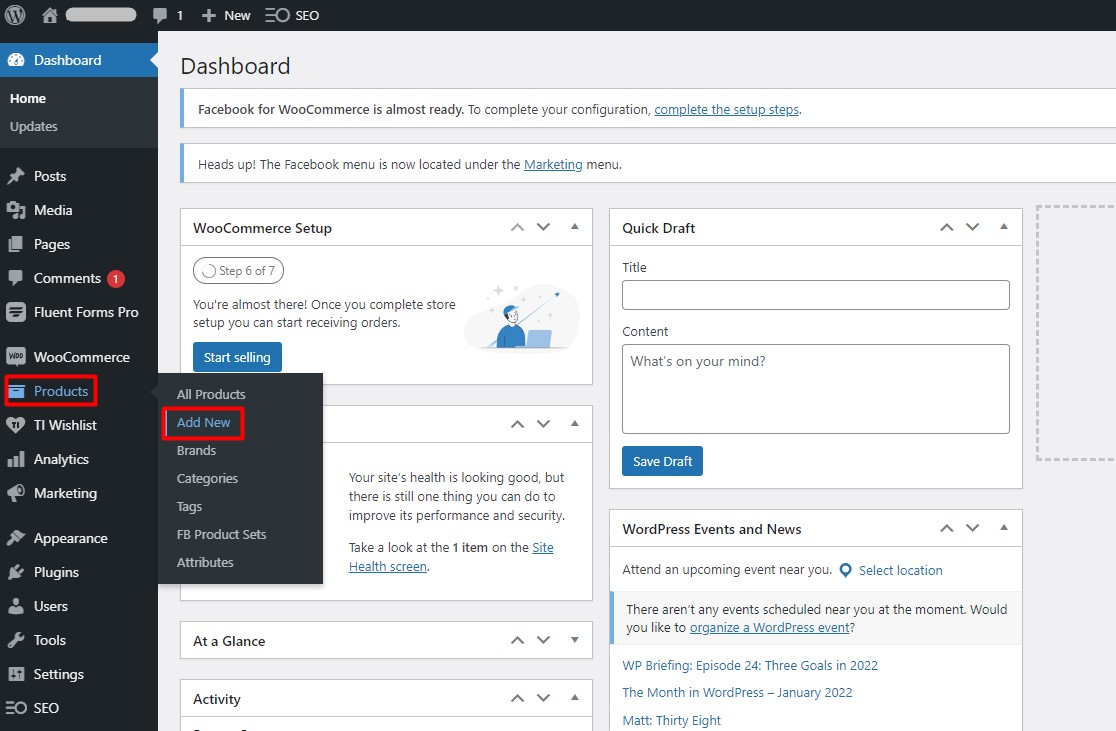Viewport: 1116px width, 731px height.
Task: Click the Marketing megaphone icon
Action: pos(16,493)
